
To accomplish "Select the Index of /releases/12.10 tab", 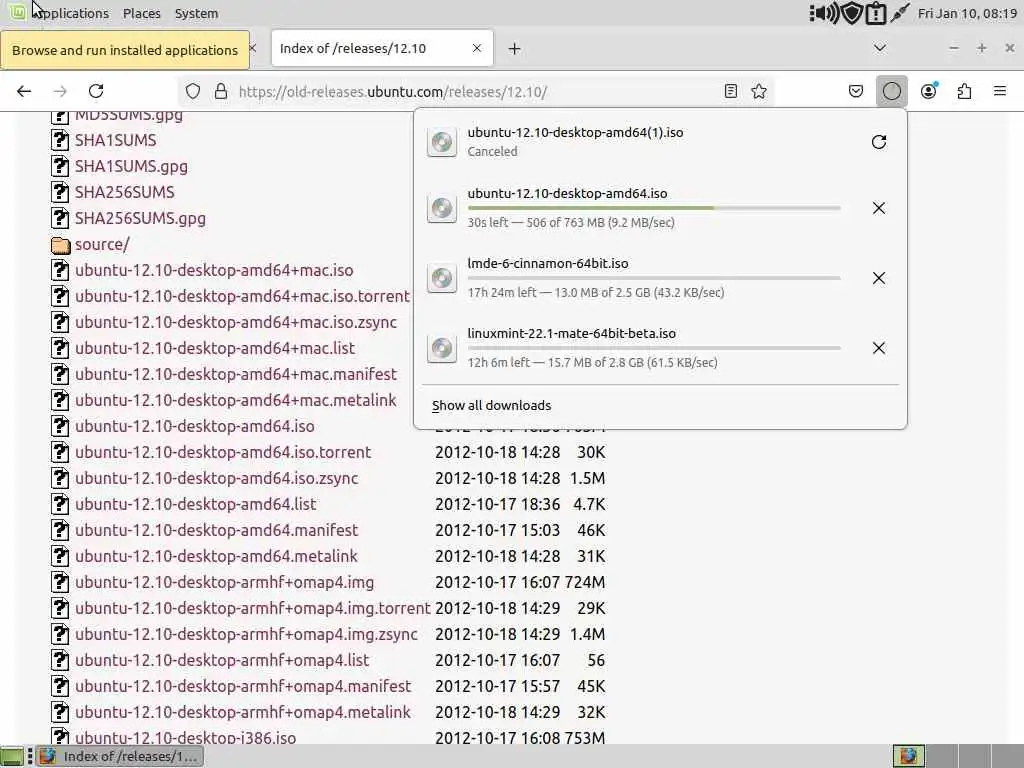I will [382, 48].
